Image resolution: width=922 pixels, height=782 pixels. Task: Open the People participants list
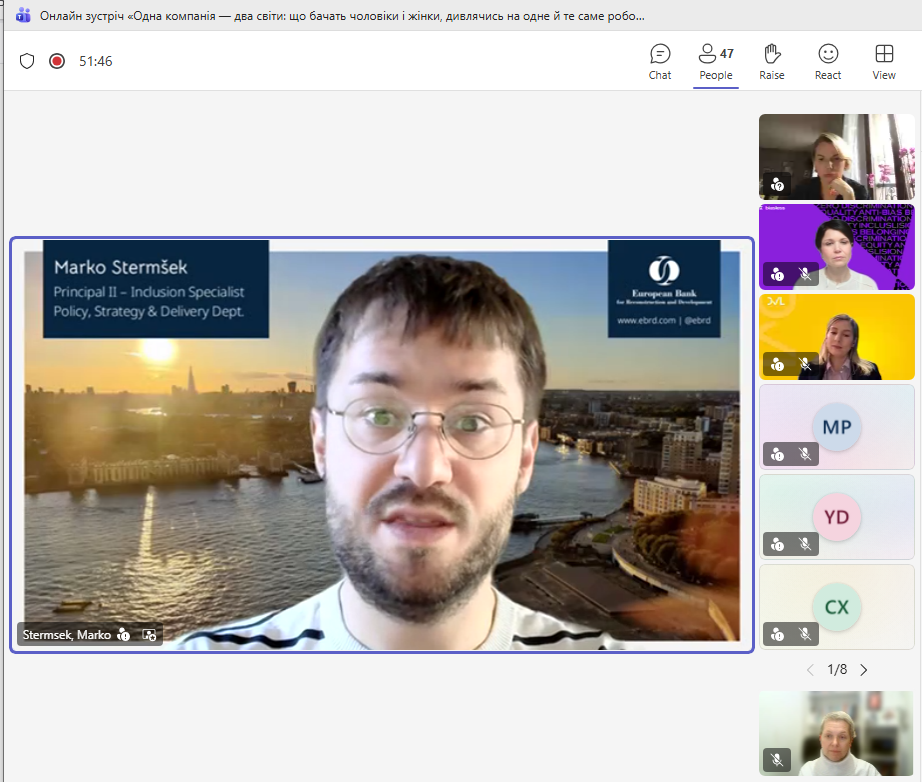point(715,62)
